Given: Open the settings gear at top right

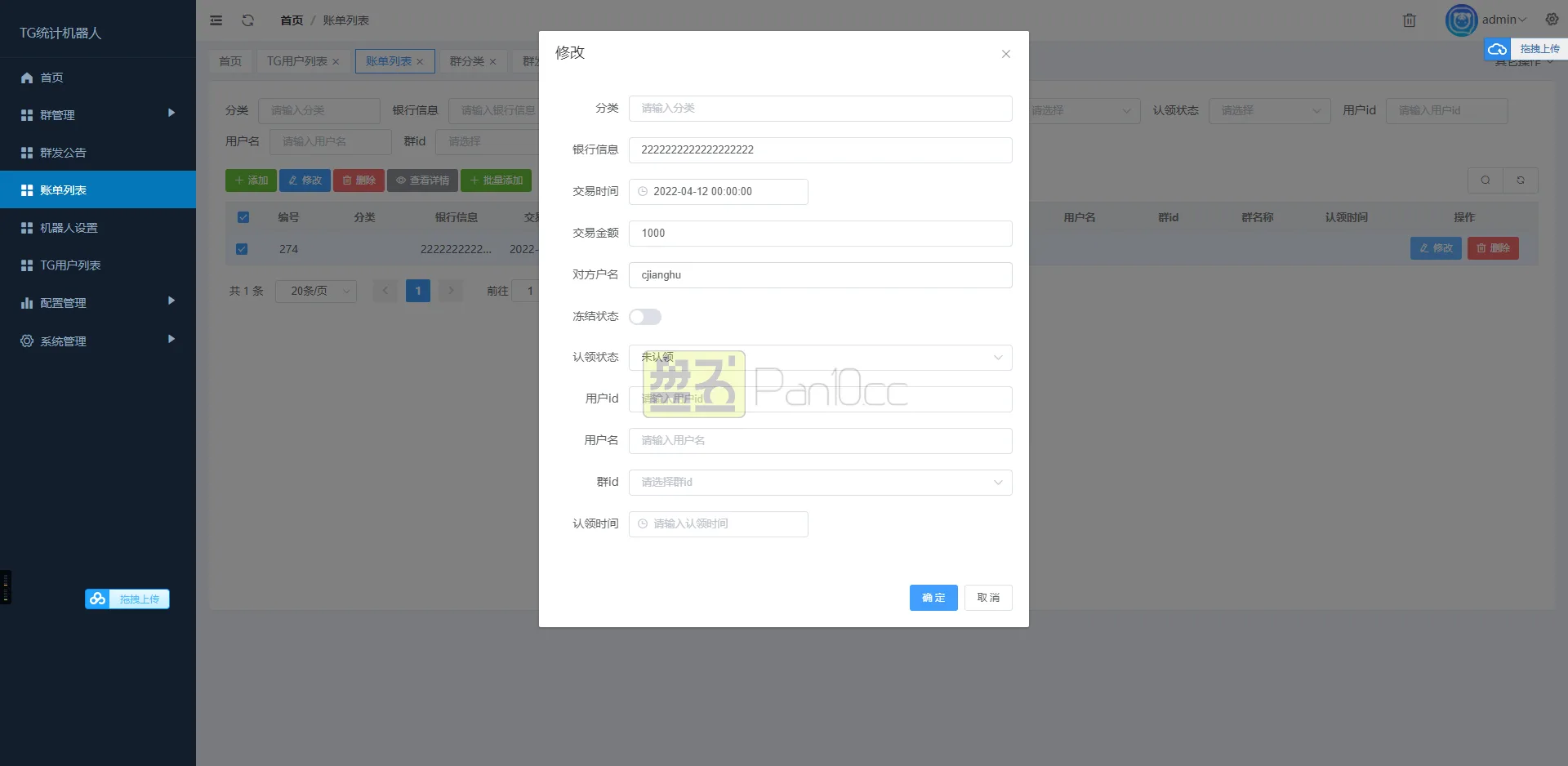Looking at the screenshot, I should (x=1551, y=19).
